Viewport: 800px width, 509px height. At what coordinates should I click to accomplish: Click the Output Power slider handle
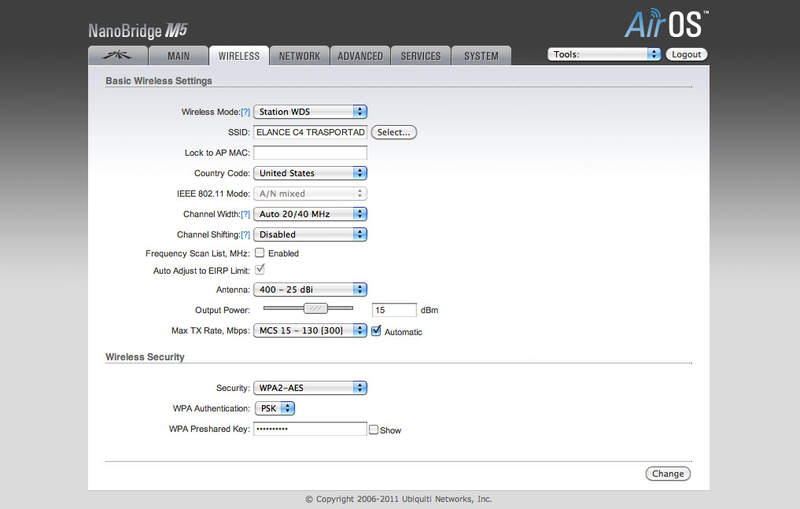pos(316,308)
